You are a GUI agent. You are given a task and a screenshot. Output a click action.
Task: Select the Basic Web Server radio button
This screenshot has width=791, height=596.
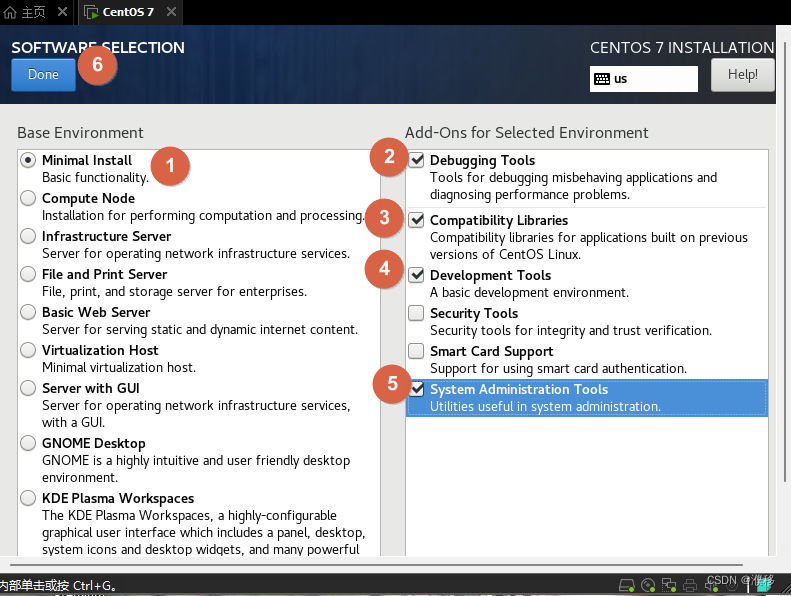pos(28,312)
